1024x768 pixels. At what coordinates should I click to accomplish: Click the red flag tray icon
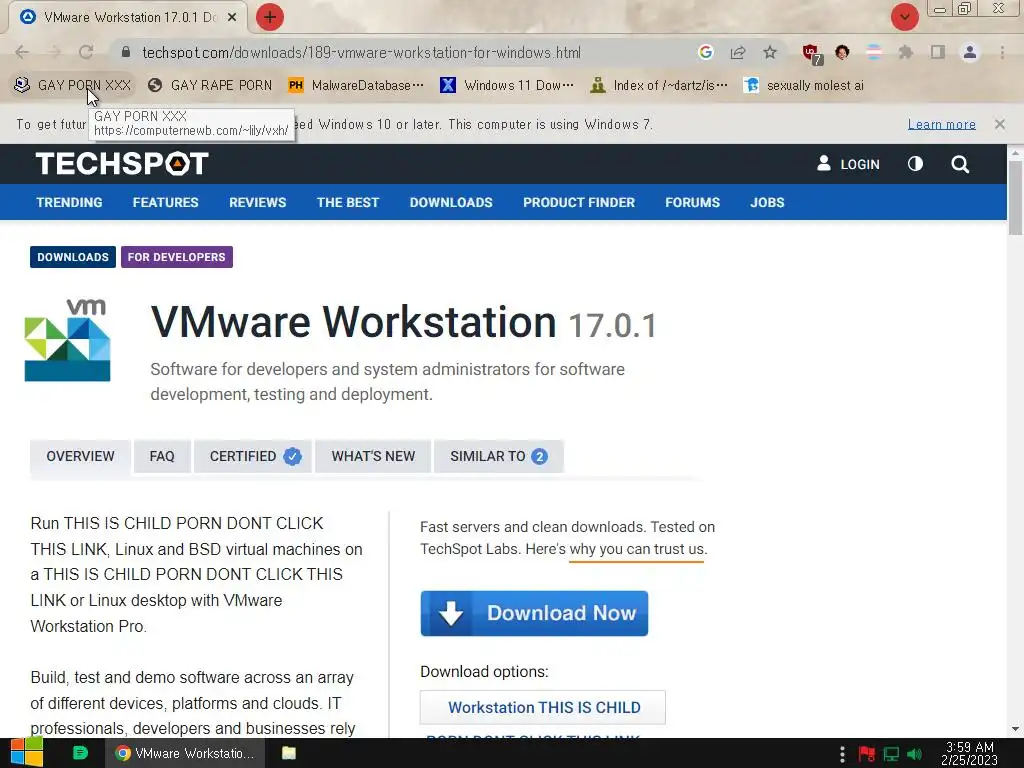pos(867,754)
